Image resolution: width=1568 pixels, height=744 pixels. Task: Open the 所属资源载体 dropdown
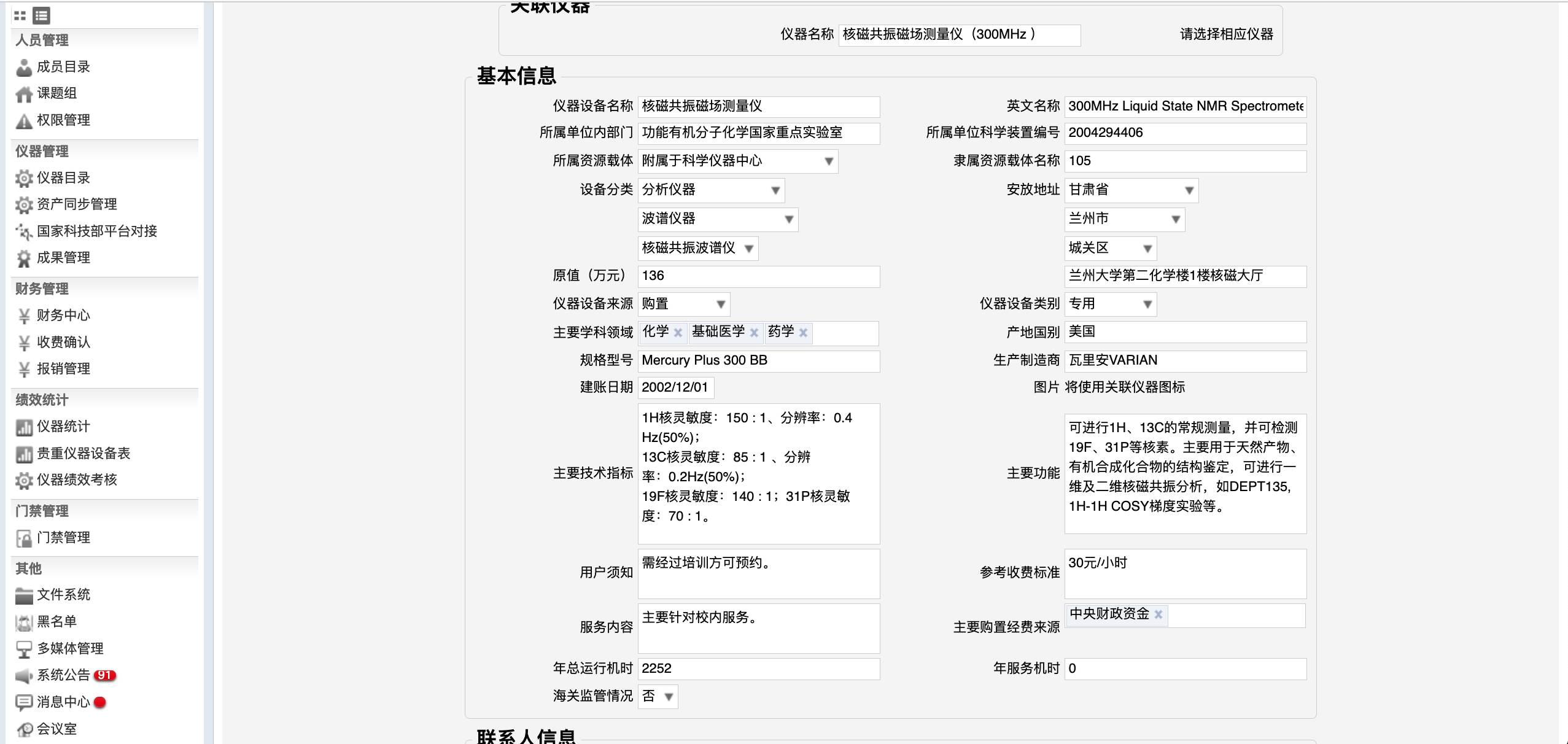point(738,161)
